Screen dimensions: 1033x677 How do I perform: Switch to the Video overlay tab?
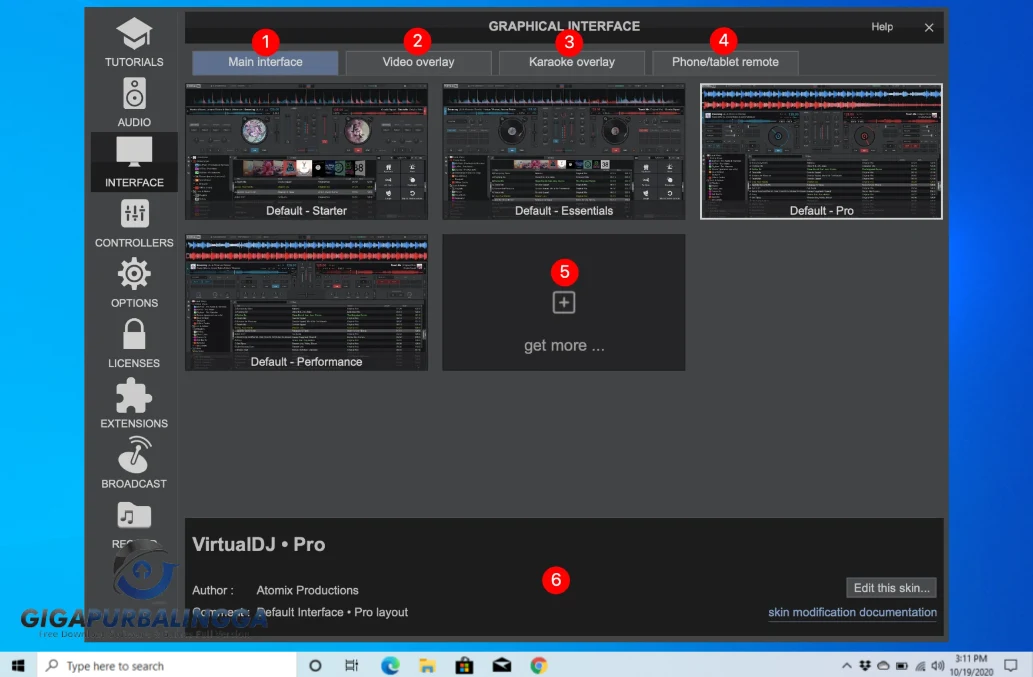click(x=418, y=62)
